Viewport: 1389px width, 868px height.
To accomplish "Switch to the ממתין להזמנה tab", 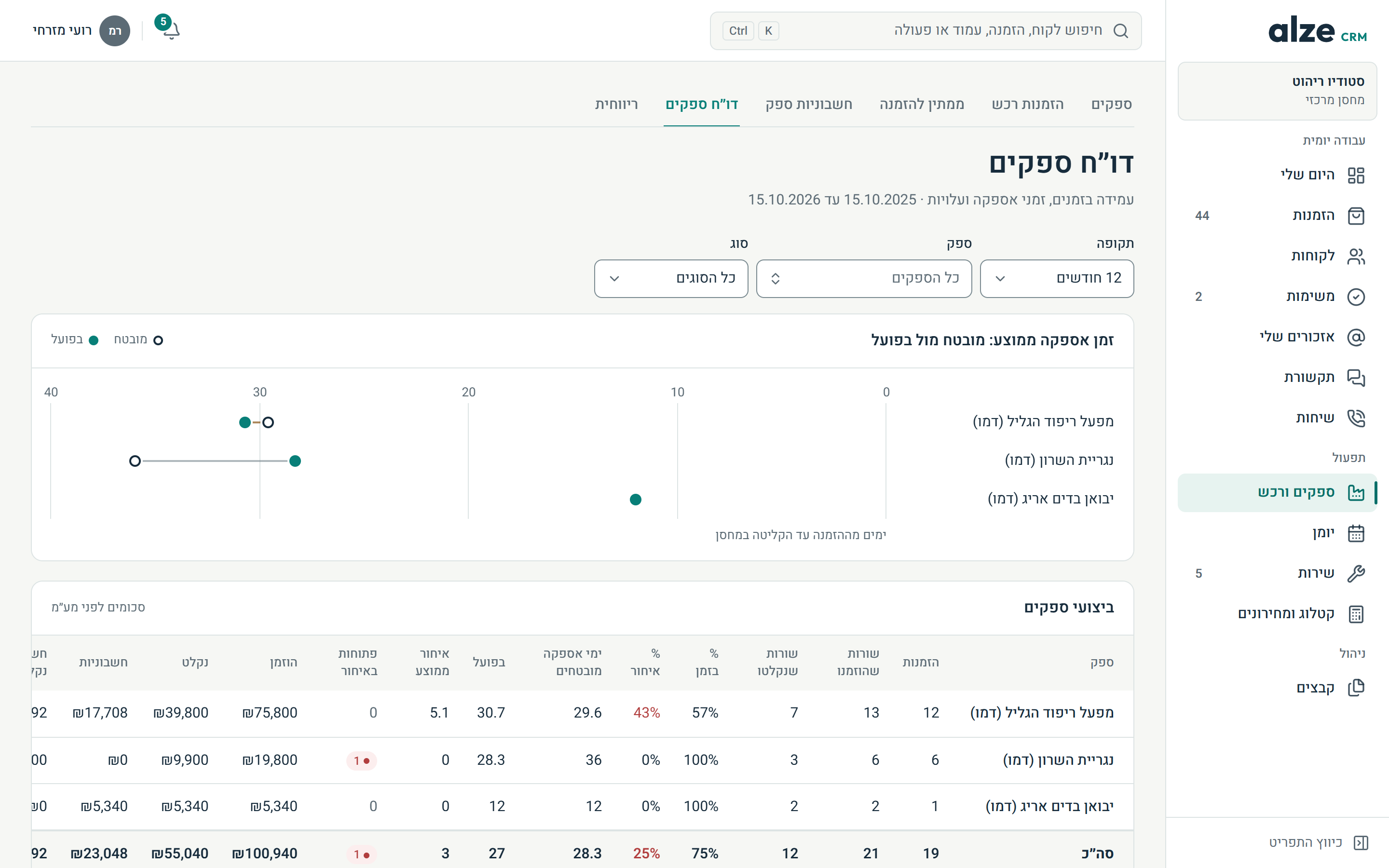I will pos(922,105).
